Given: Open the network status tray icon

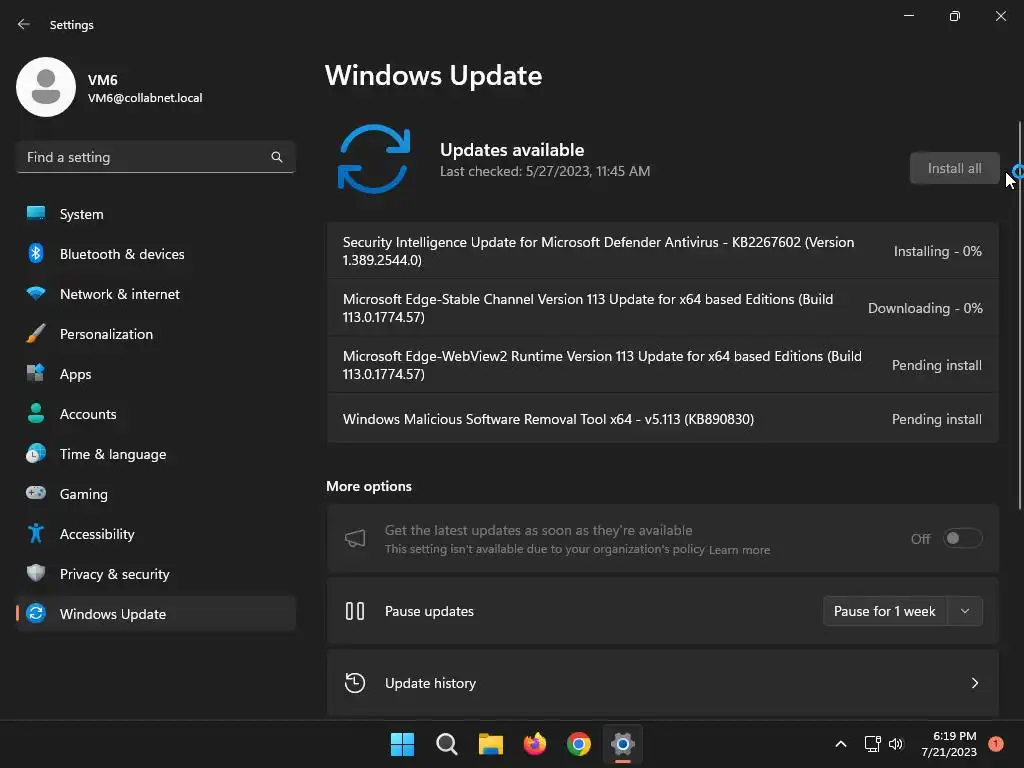Looking at the screenshot, I should pos(872,744).
